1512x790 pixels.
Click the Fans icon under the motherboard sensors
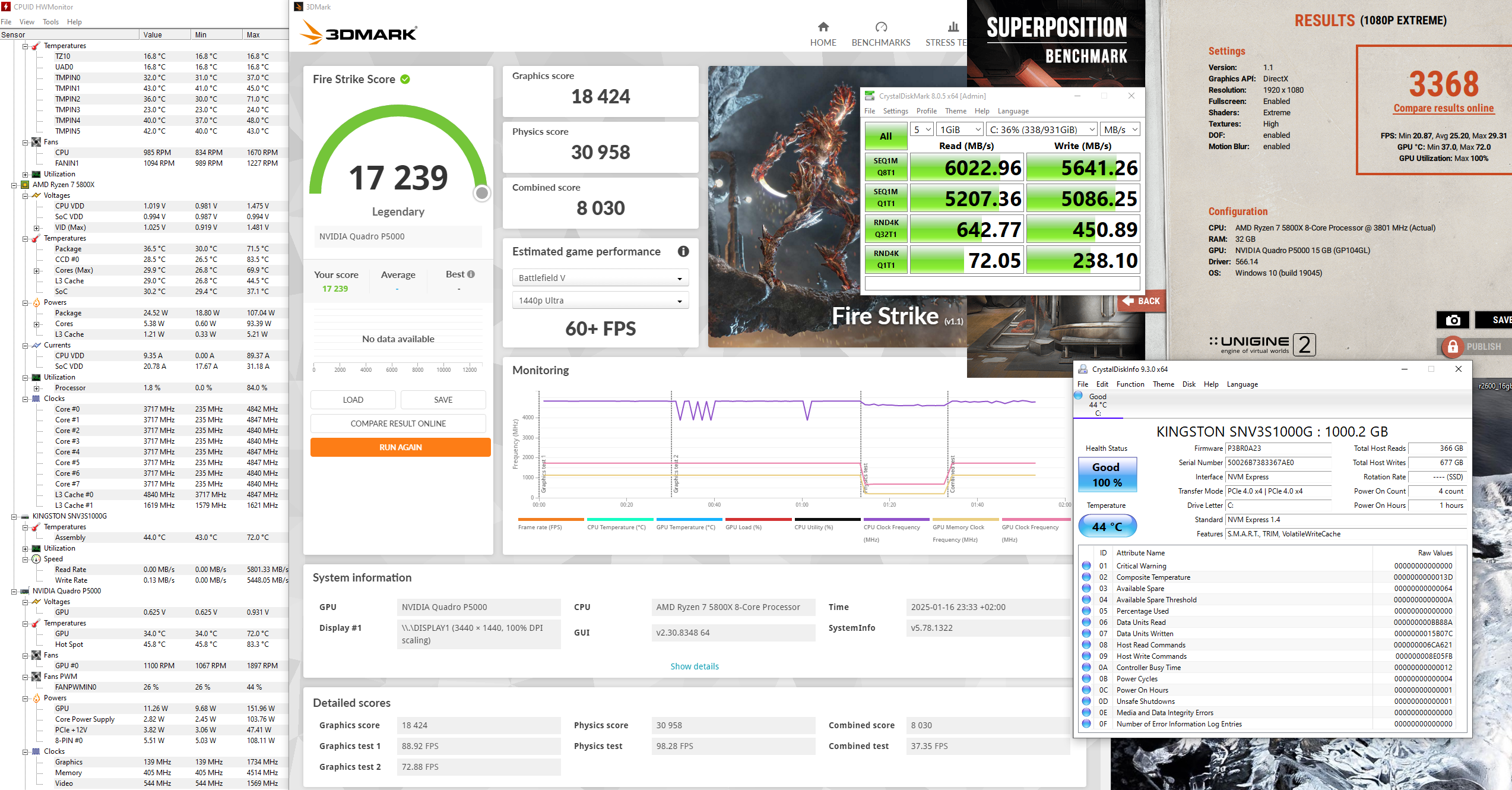point(36,142)
